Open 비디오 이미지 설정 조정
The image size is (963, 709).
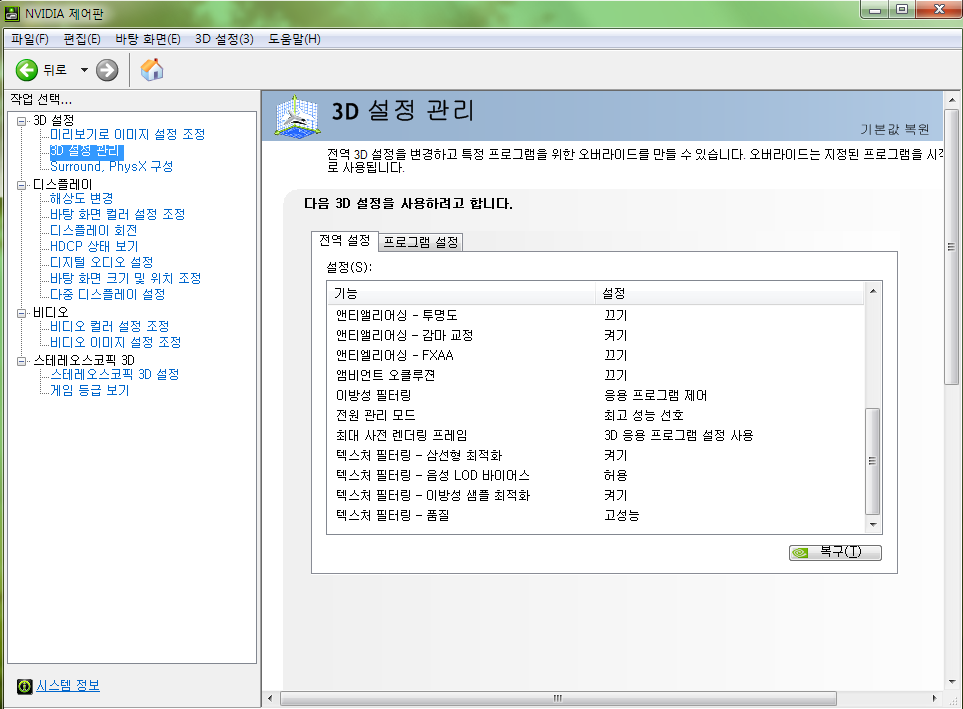[115, 342]
